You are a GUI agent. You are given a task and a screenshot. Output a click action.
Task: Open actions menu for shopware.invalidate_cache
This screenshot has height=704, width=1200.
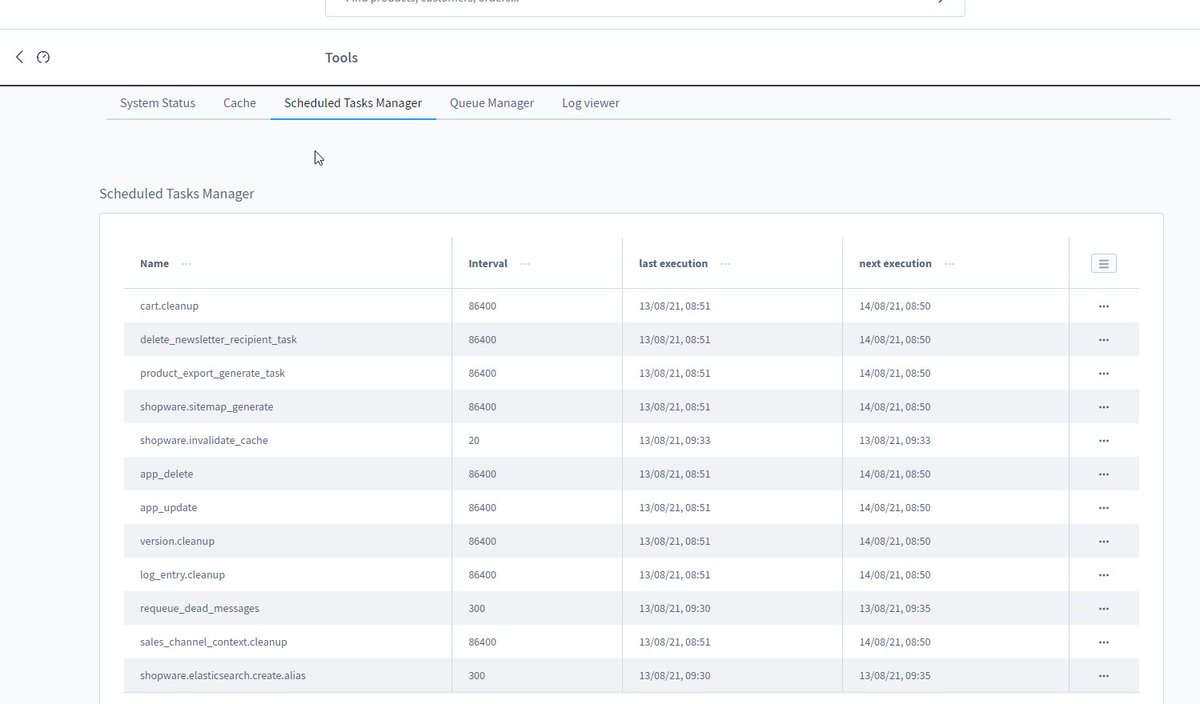pos(1104,440)
